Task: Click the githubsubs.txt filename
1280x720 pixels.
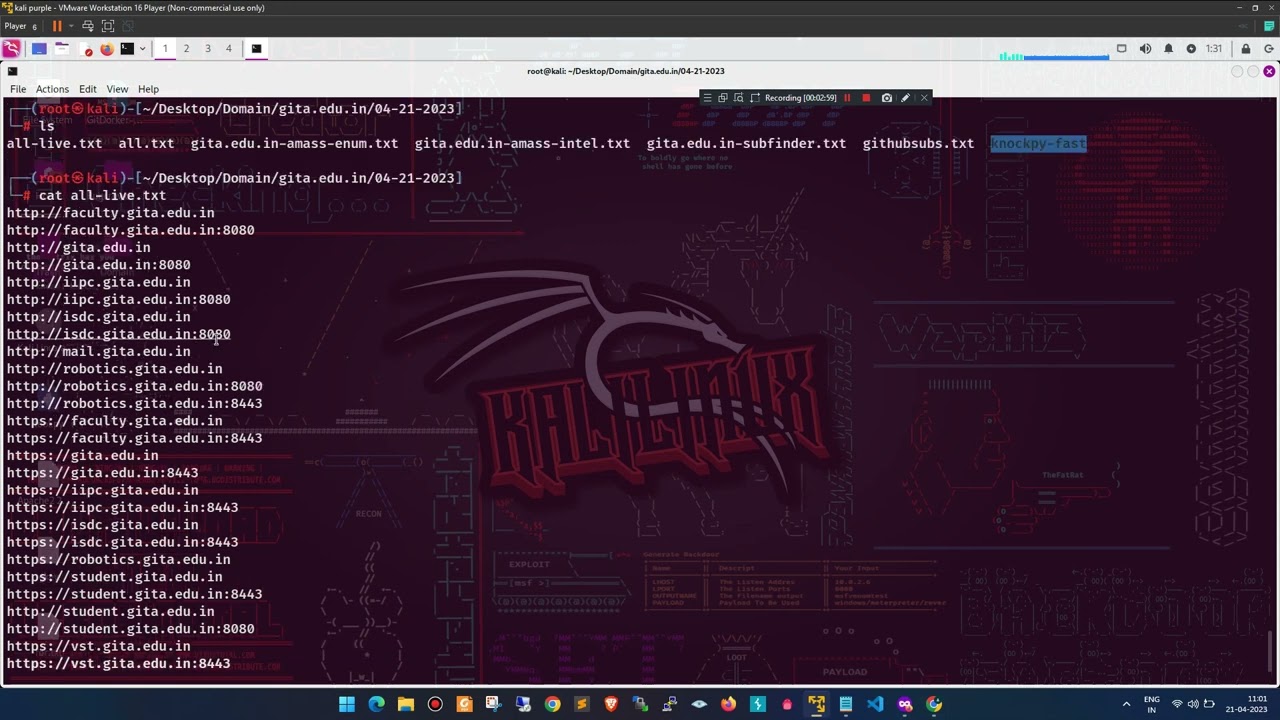Action: click(918, 143)
